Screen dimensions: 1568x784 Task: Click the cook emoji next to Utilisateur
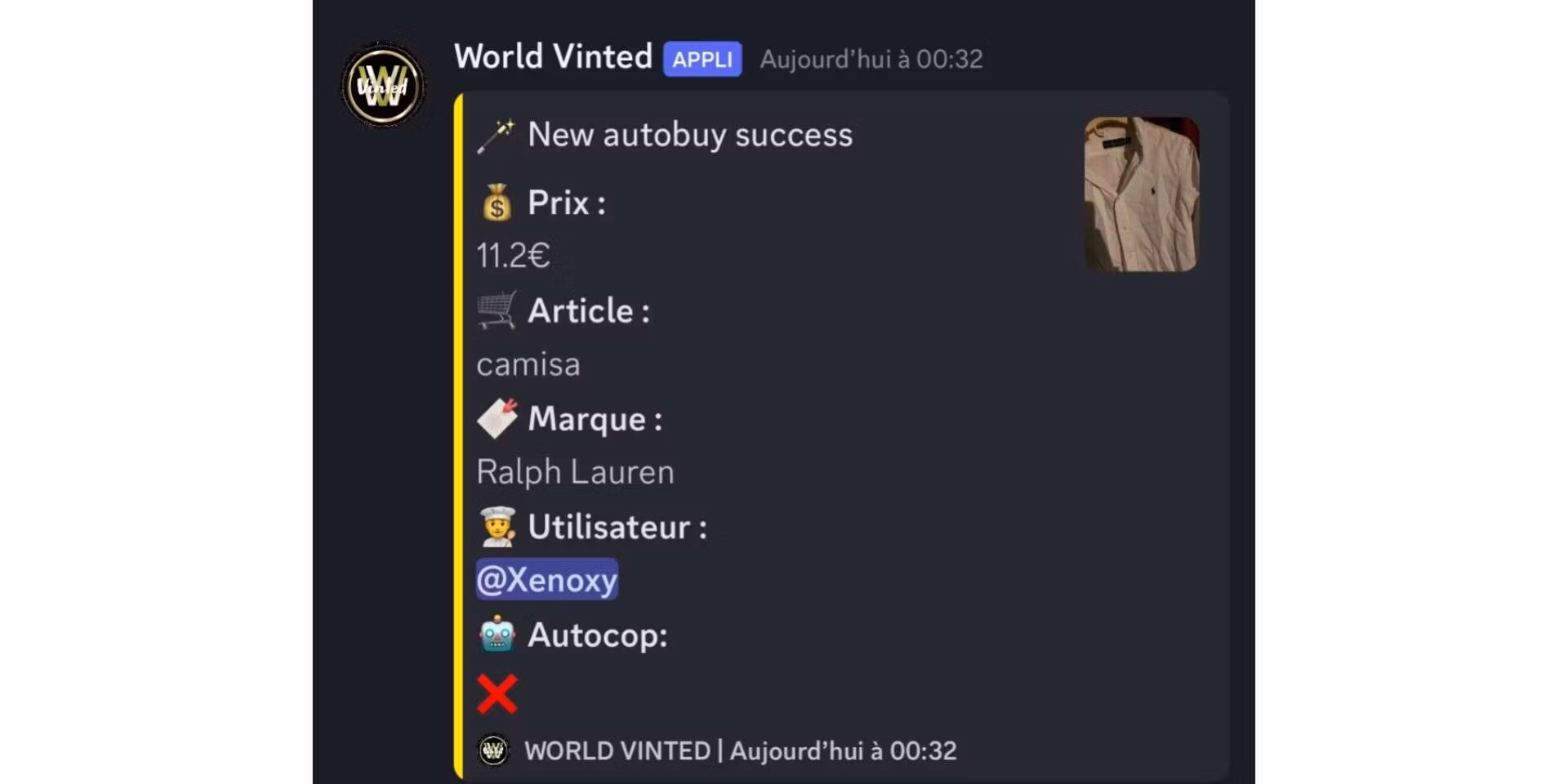click(x=497, y=527)
